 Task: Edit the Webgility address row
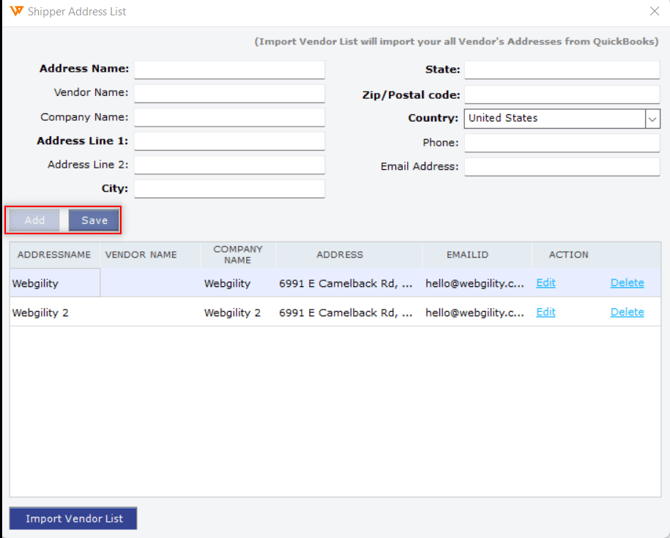click(x=545, y=283)
